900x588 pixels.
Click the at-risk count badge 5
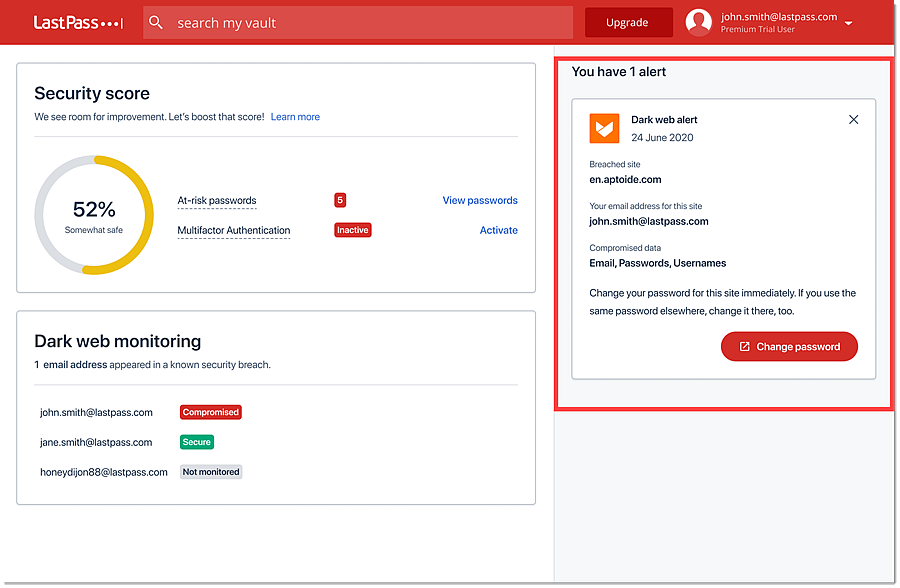pyautogui.click(x=340, y=200)
